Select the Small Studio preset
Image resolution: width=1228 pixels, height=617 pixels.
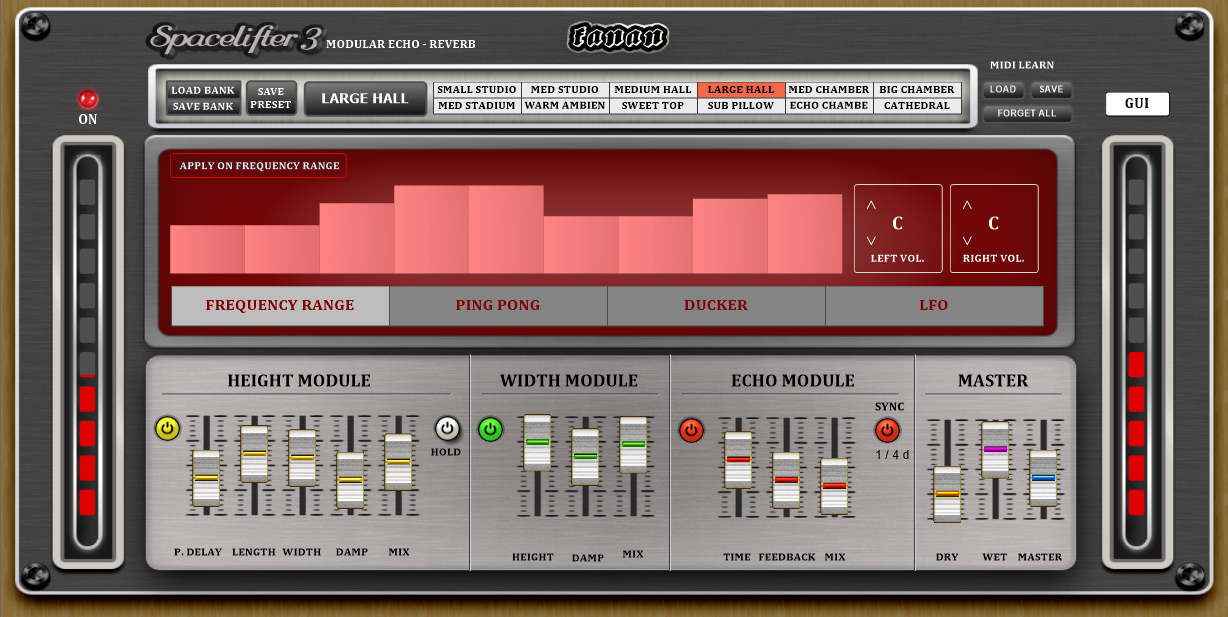pos(477,90)
